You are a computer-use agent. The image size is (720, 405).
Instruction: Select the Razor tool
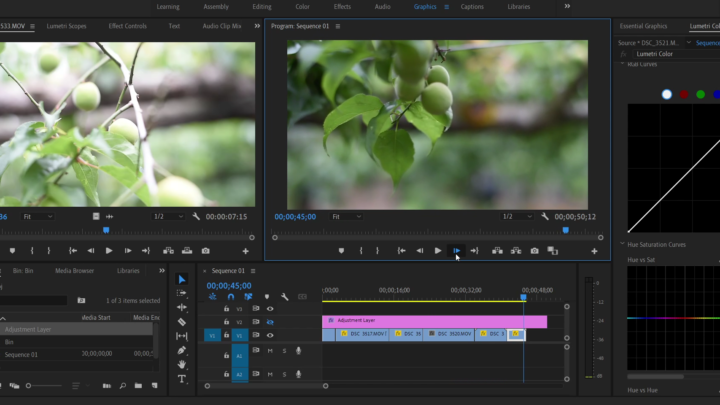(182, 322)
